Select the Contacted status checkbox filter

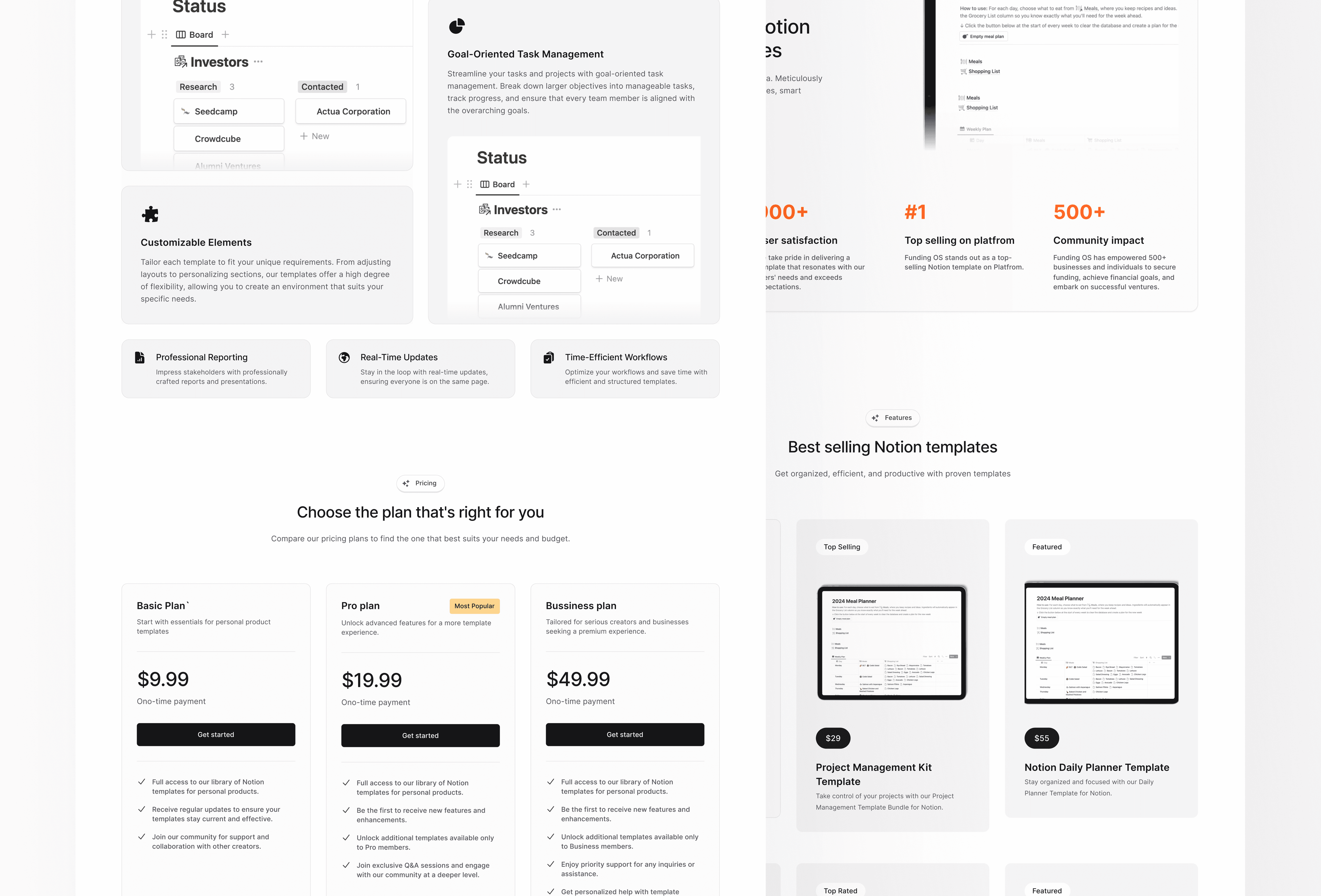click(x=322, y=86)
